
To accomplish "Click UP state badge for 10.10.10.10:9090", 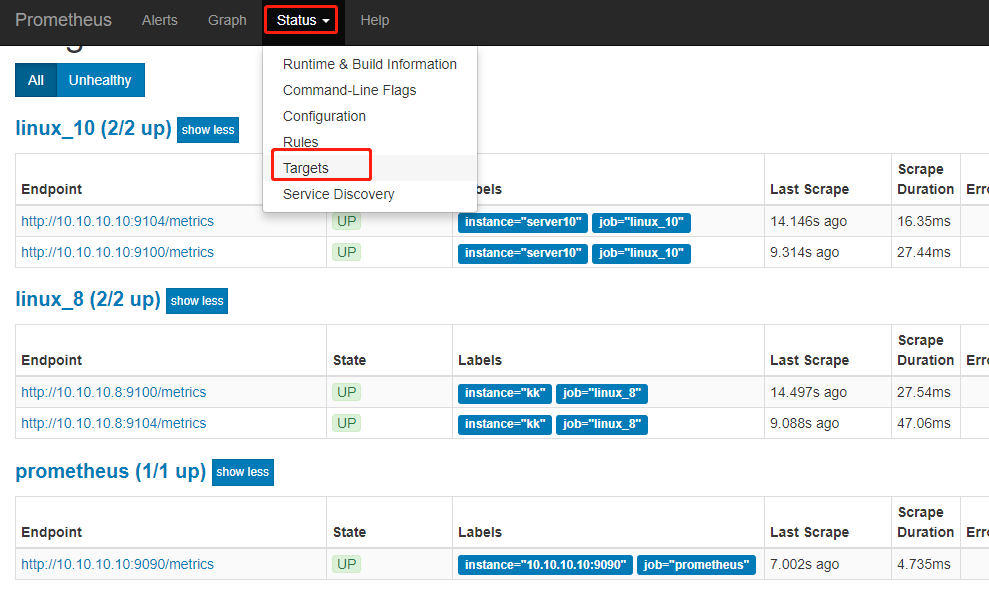I will [x=346, y=564].
